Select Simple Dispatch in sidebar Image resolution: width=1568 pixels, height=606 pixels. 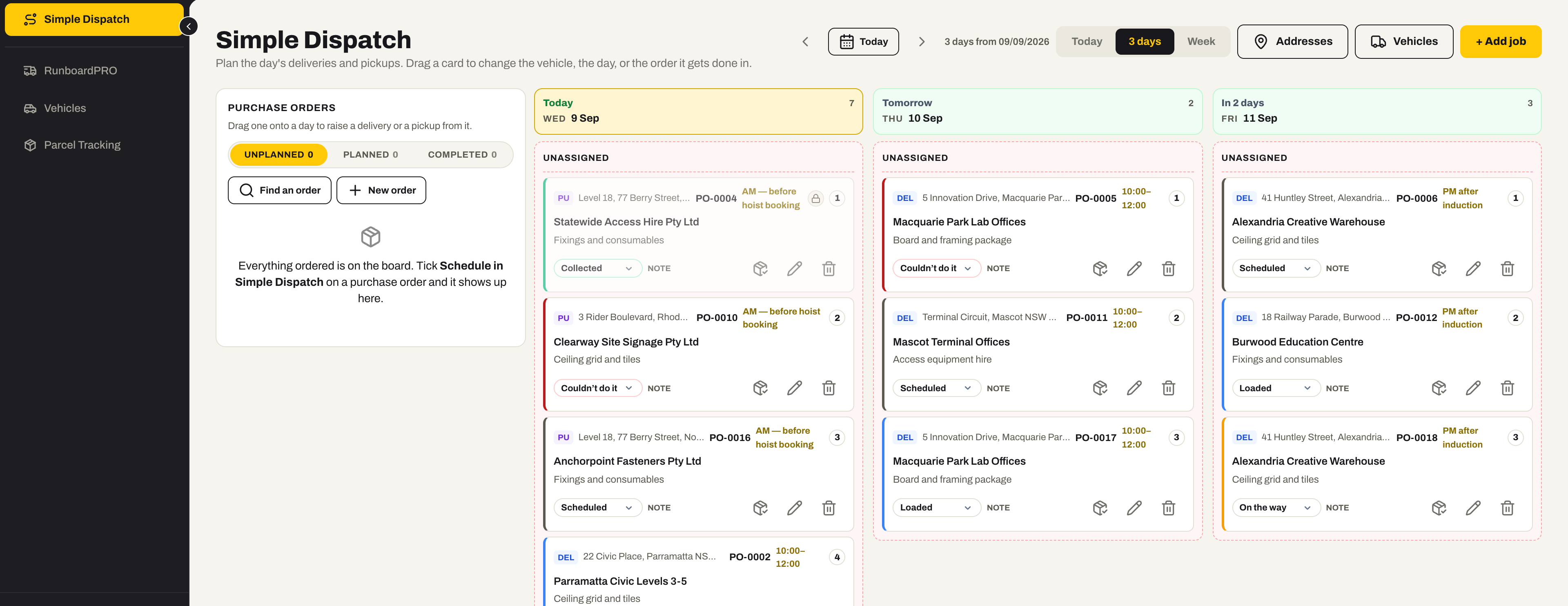click(94, 20)
